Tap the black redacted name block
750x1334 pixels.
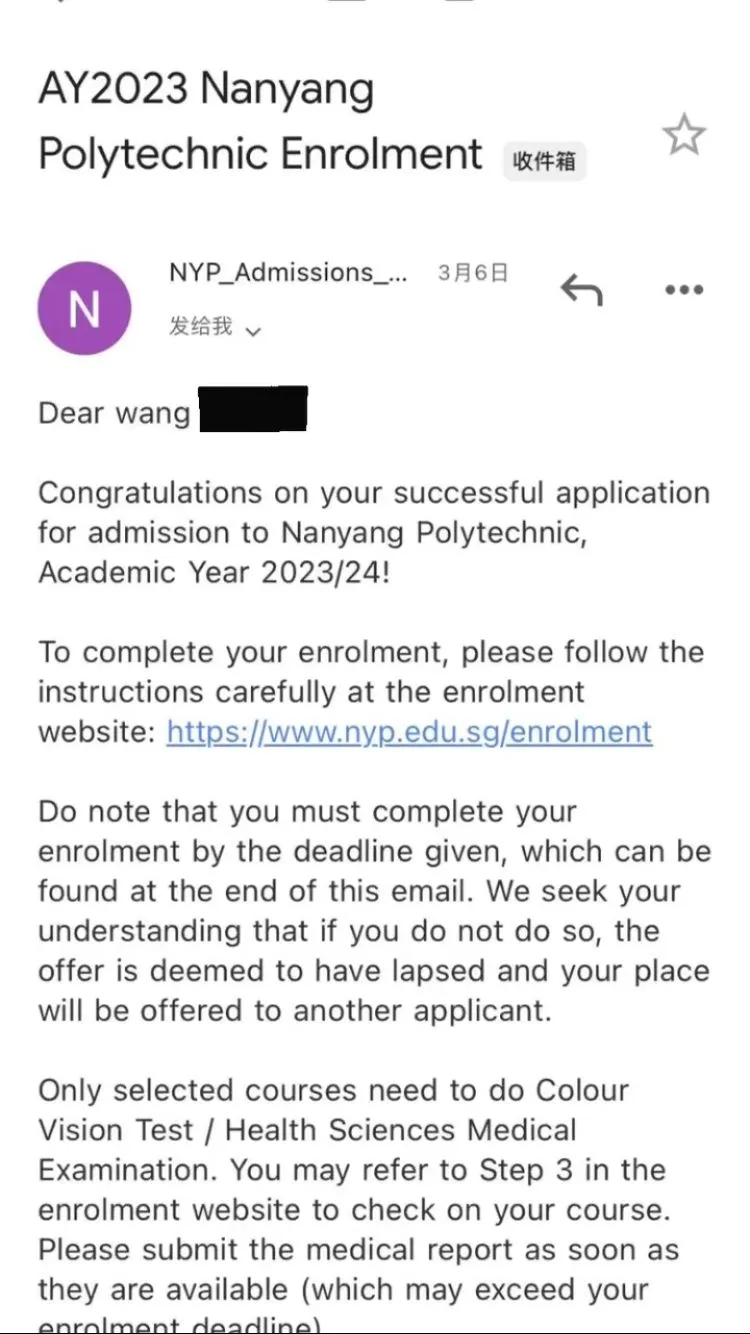pos(253,409)
